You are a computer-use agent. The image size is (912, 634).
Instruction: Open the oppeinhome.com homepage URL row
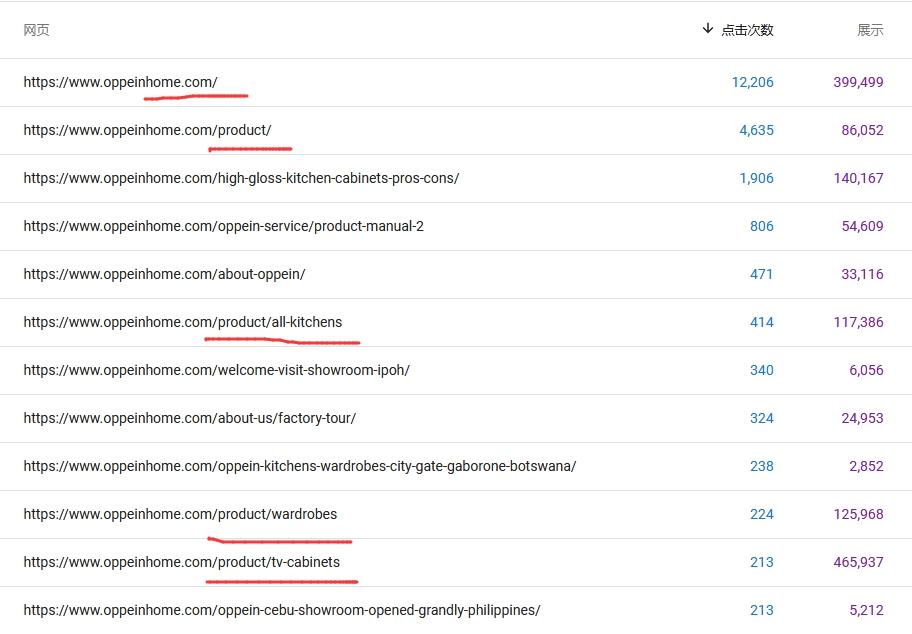[121, 82]
